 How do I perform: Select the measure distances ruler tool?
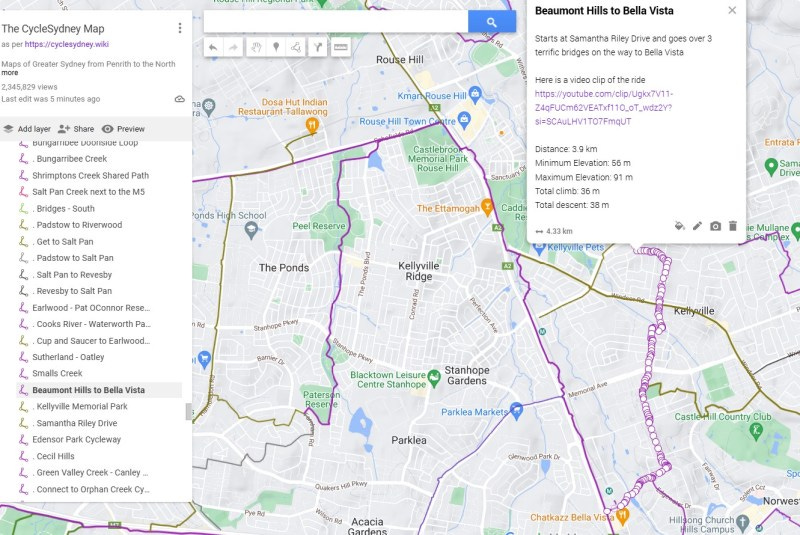coord(340,47)
